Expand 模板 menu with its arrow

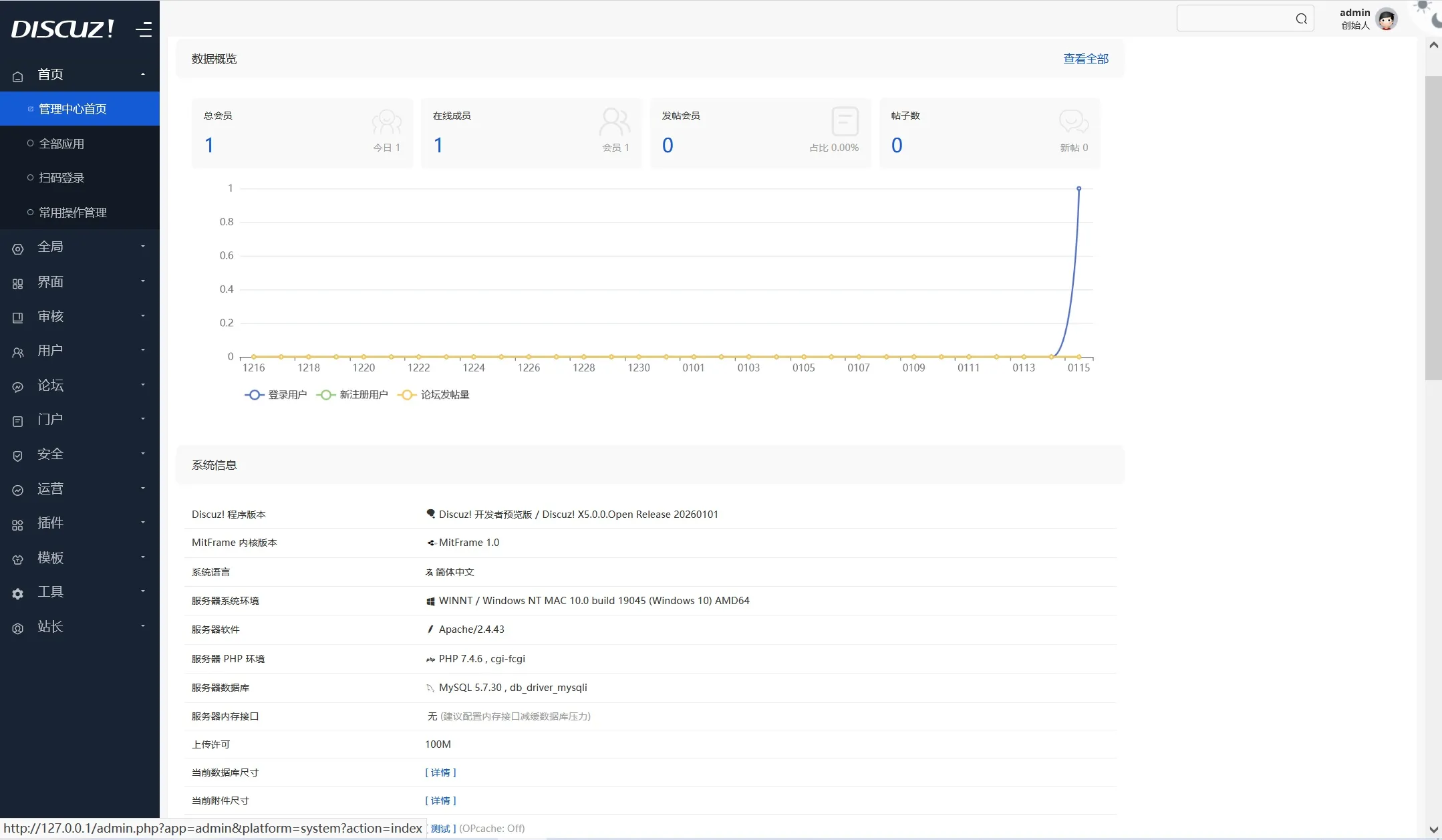[143, 557]
